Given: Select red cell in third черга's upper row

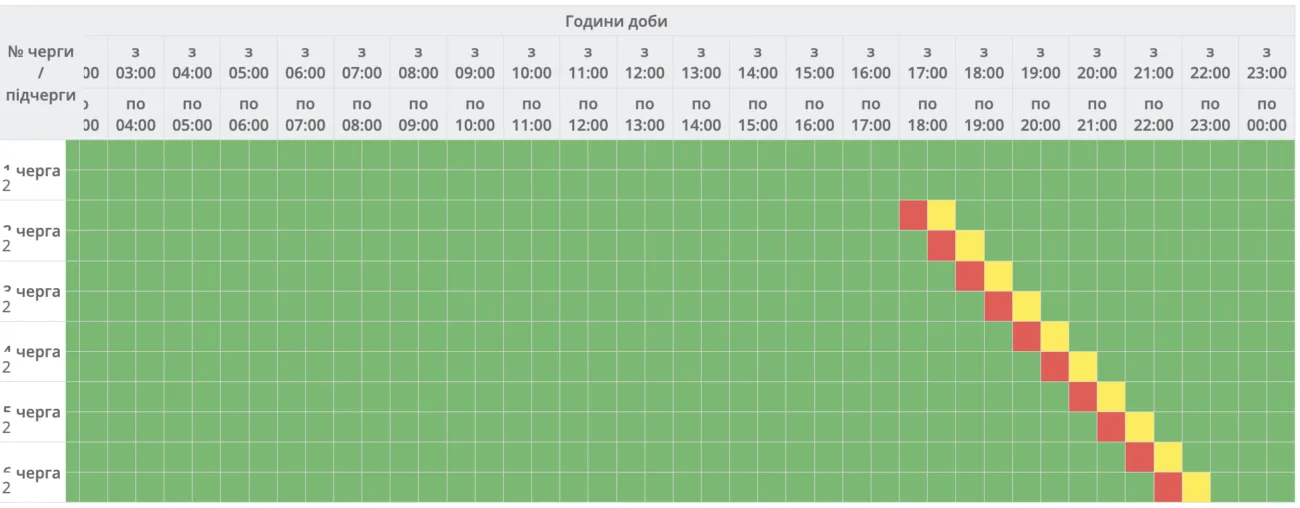Looking at the screenshot, I should coord(969,276).
